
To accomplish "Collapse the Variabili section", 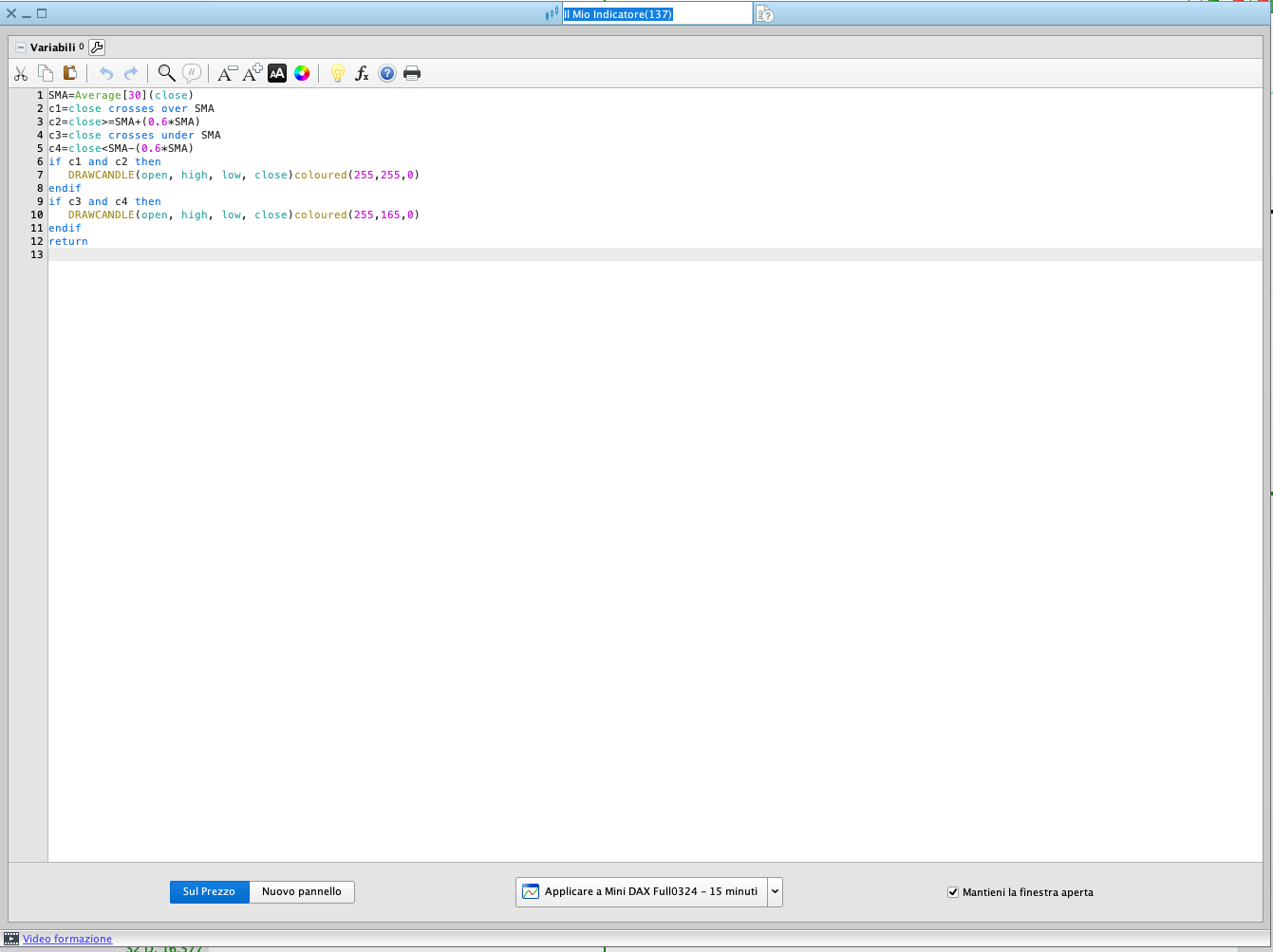I will 20,47.
